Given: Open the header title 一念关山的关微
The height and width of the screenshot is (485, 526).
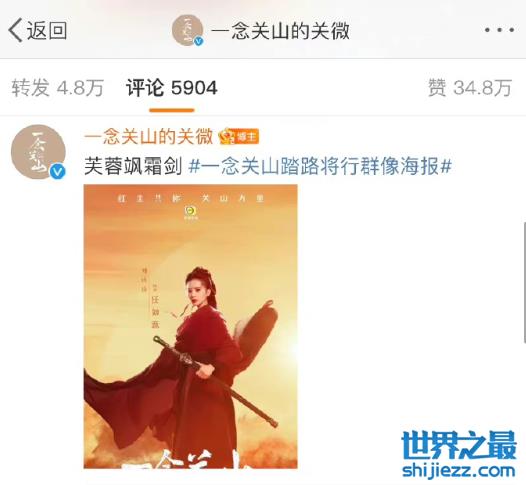Looking at the screenshot, I should click(280, 31).
